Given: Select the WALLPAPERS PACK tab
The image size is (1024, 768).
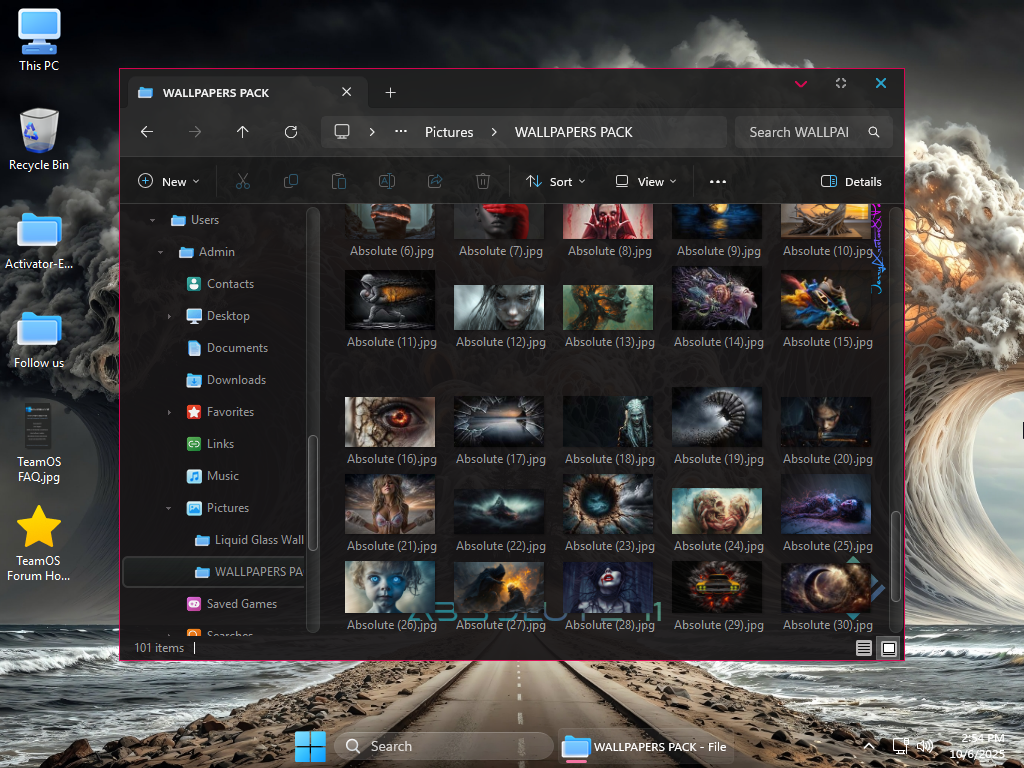Looking at the screenshot, I should 216,93.
